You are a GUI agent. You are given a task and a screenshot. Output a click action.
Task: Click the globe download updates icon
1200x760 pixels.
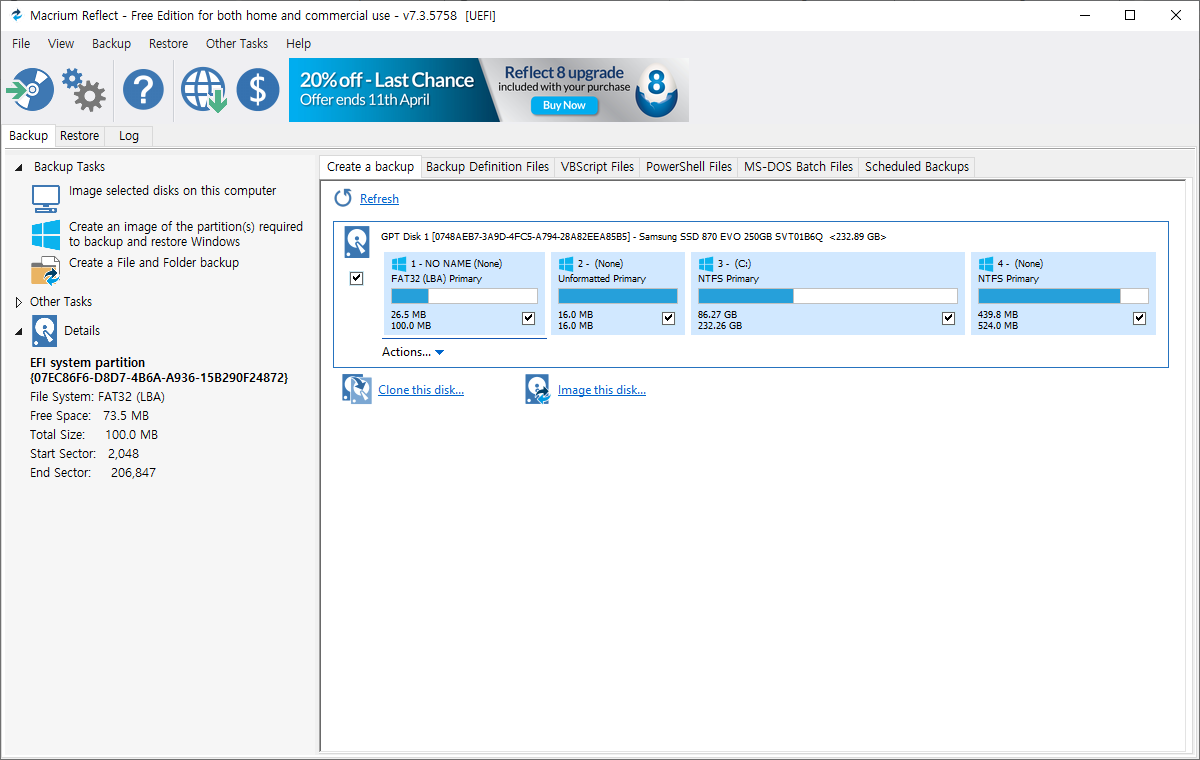(203, 90)
